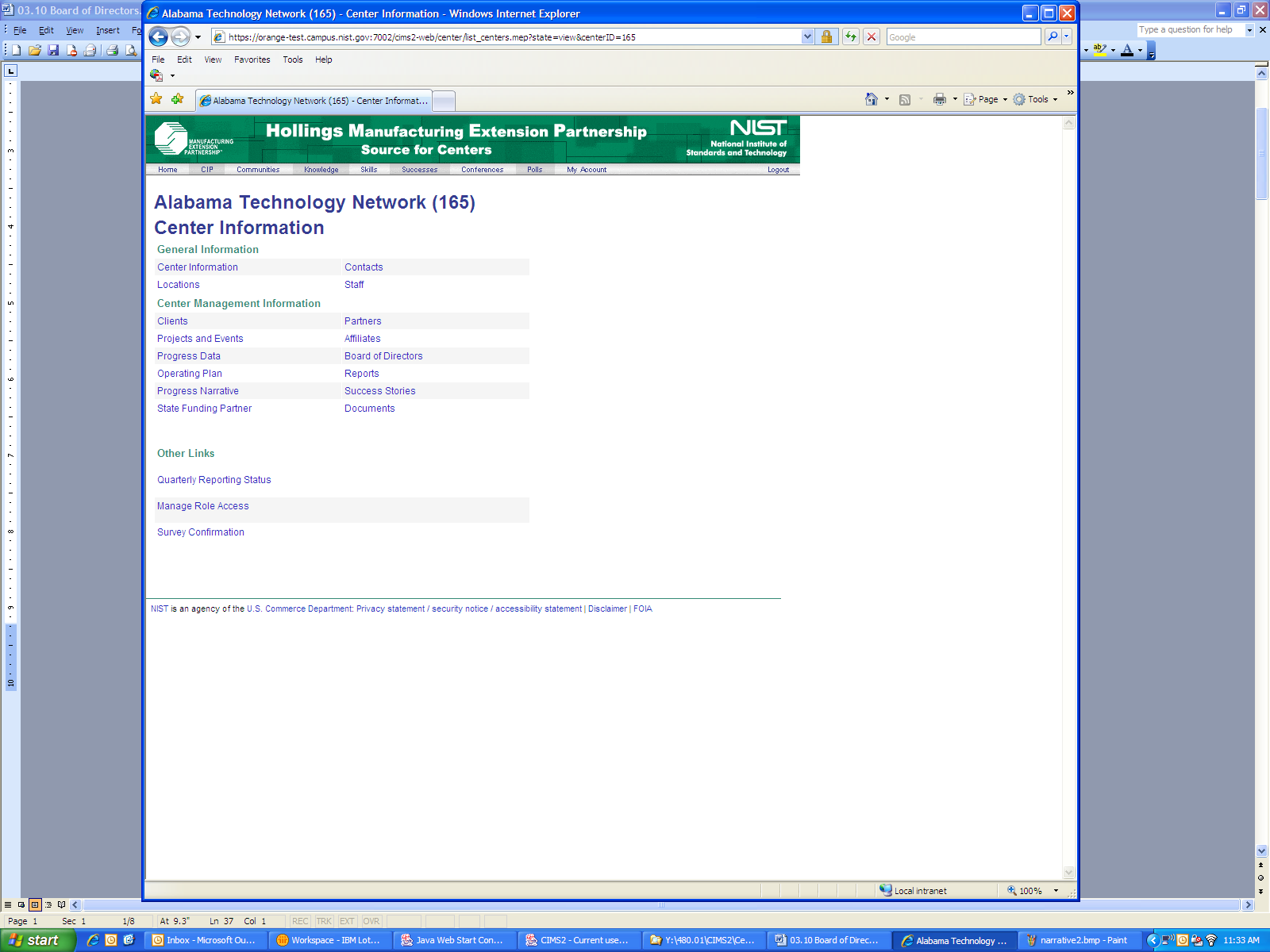Image resolution: width=1270 pixels, height=952 pixels.
Task: Open the Progress Narrative link
Action: (198, 391)
